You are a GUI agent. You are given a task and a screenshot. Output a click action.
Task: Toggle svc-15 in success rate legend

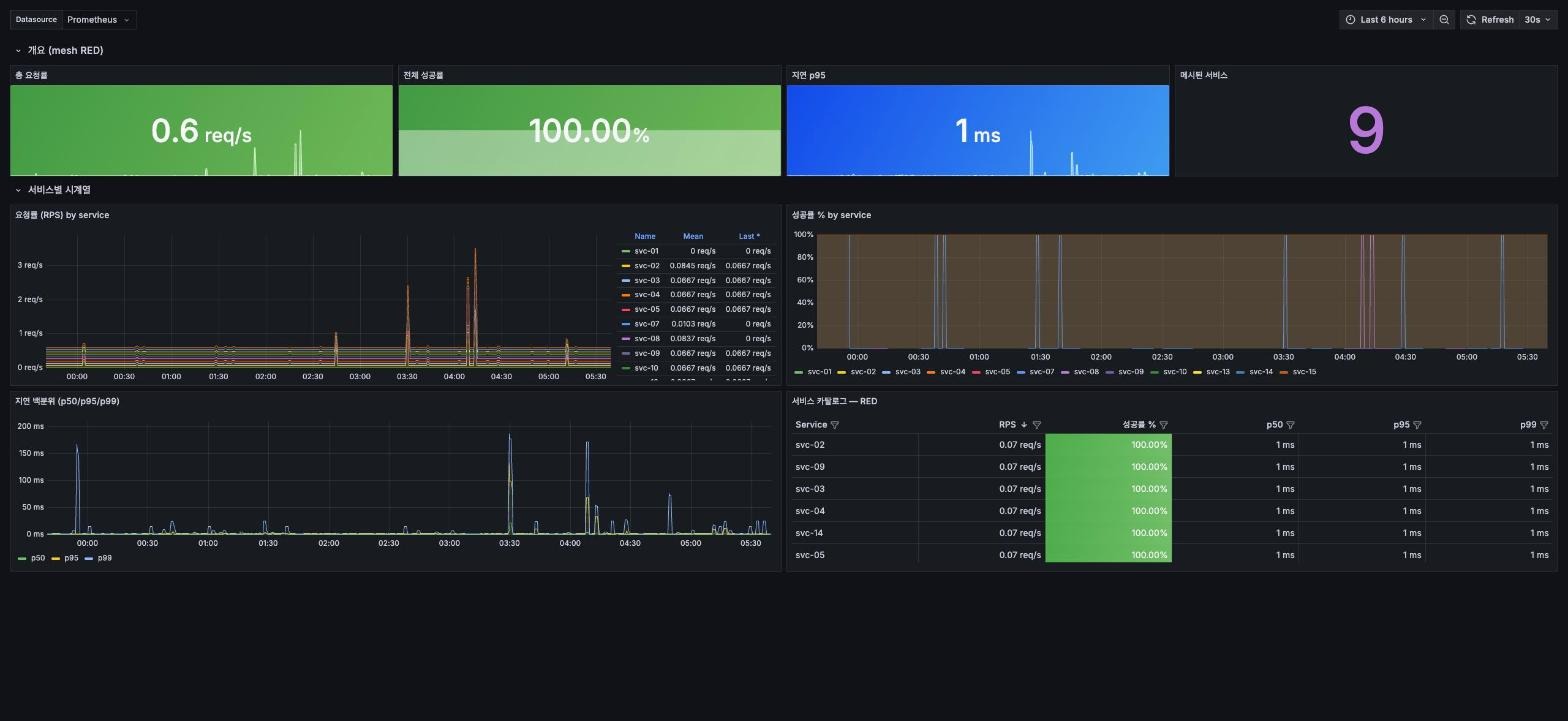click(x=1304, y=372)
